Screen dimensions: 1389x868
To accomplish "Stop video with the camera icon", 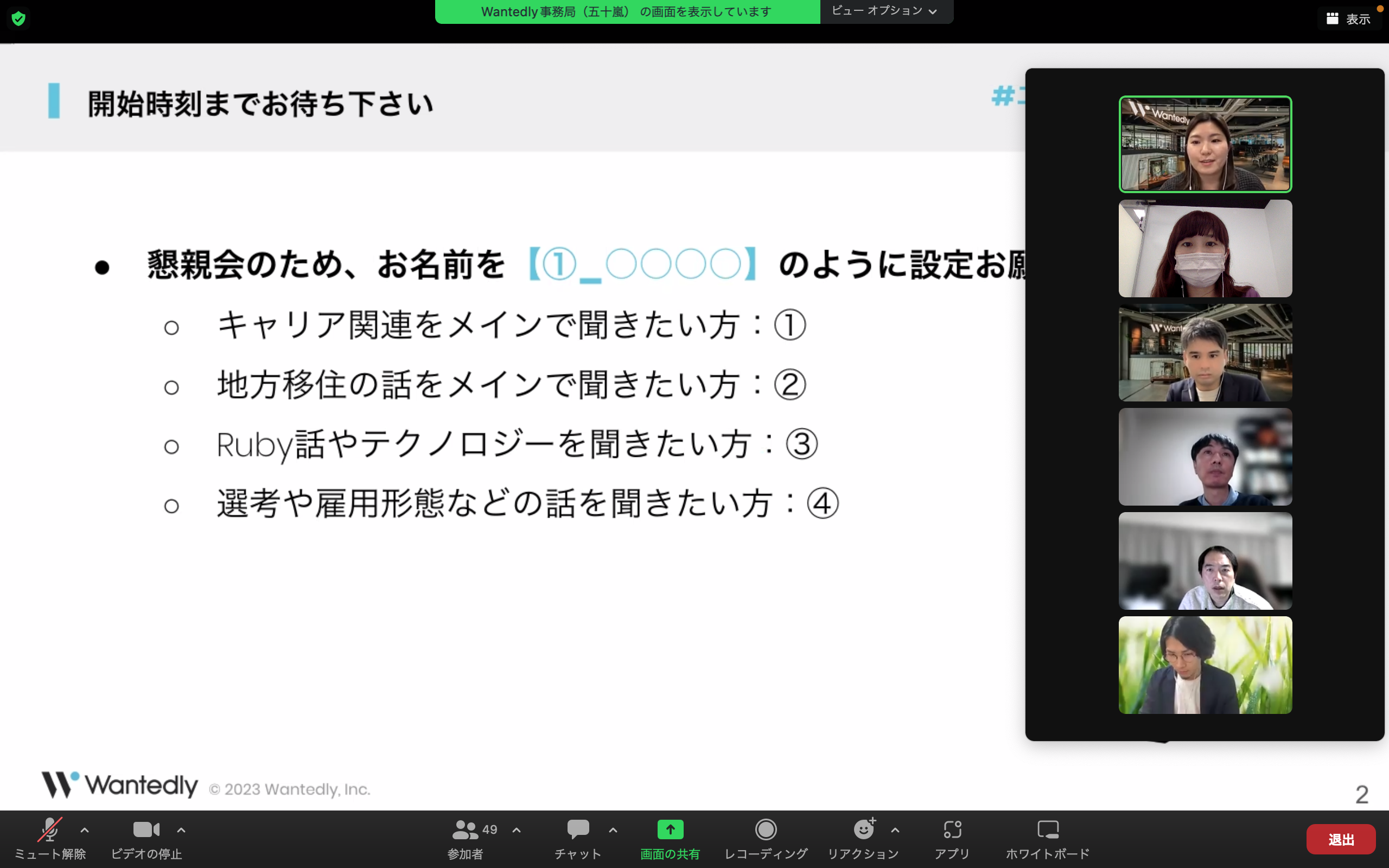I will [146, 829].
